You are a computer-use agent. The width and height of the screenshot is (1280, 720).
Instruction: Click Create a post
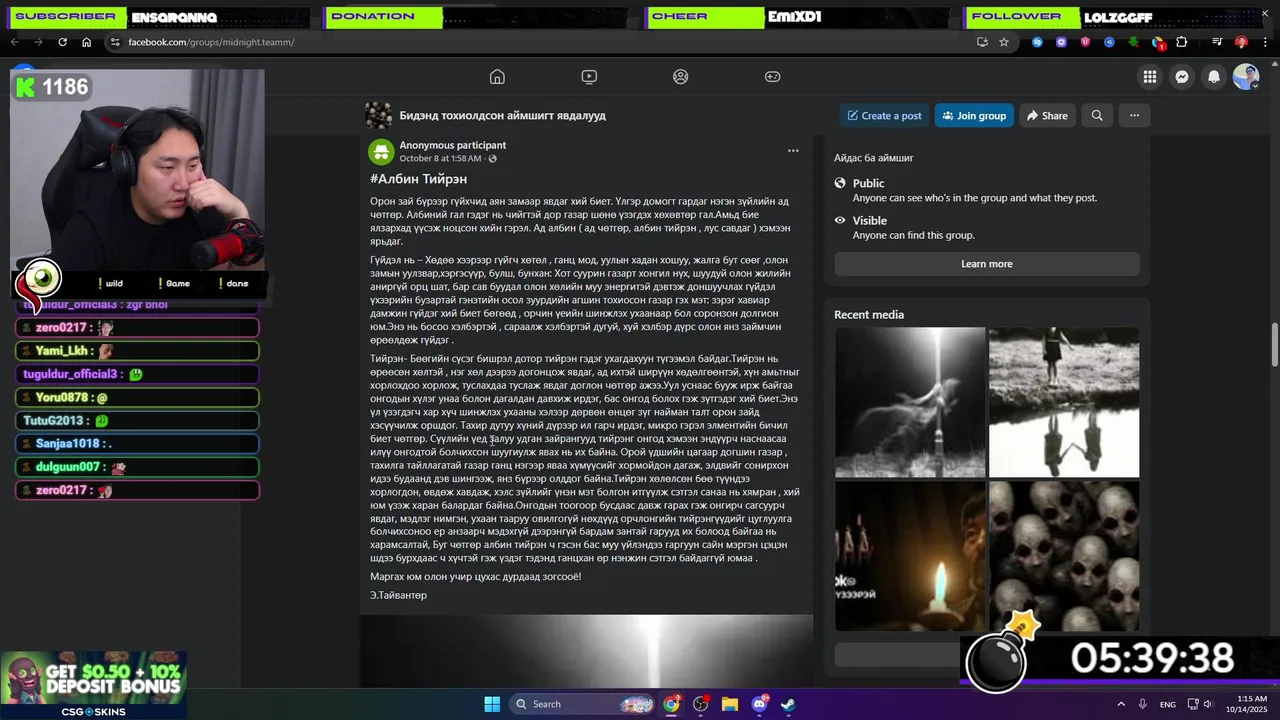(x=884, y=116)
